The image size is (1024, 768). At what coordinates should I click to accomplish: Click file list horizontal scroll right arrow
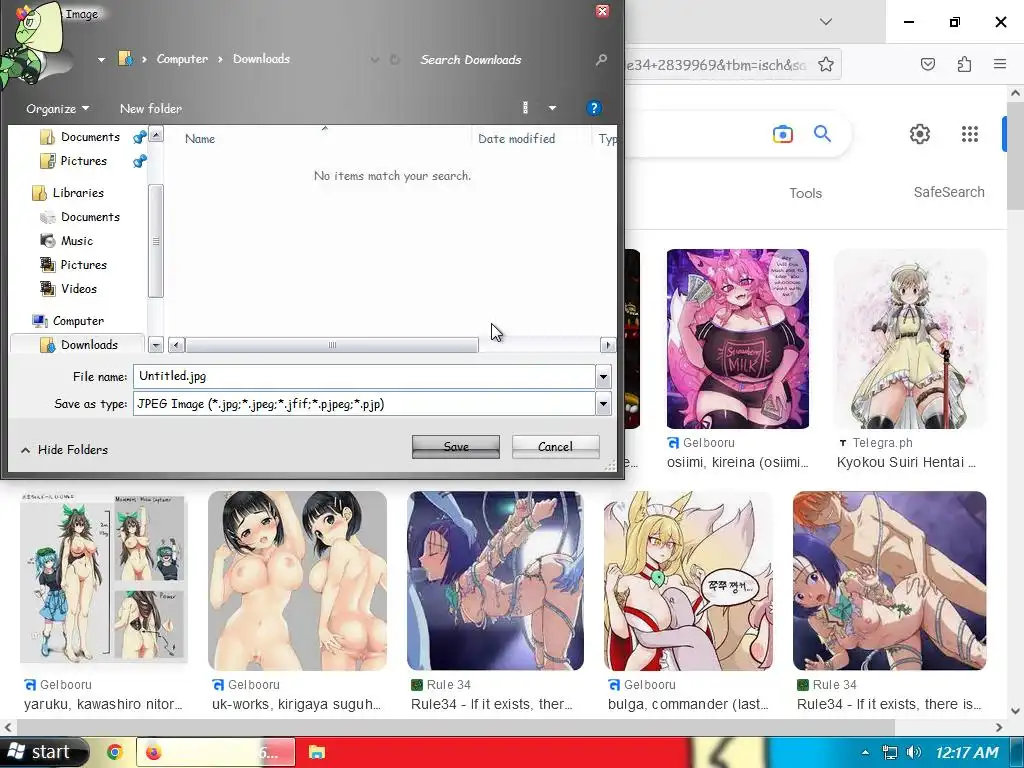[x=608, y=345]
